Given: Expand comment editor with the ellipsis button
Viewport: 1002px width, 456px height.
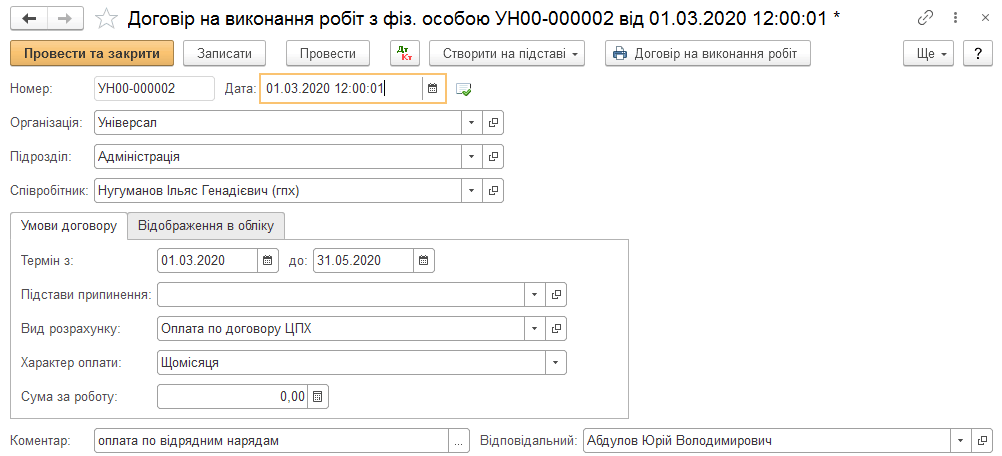Looking at the screenshot, I should (459, 441).
